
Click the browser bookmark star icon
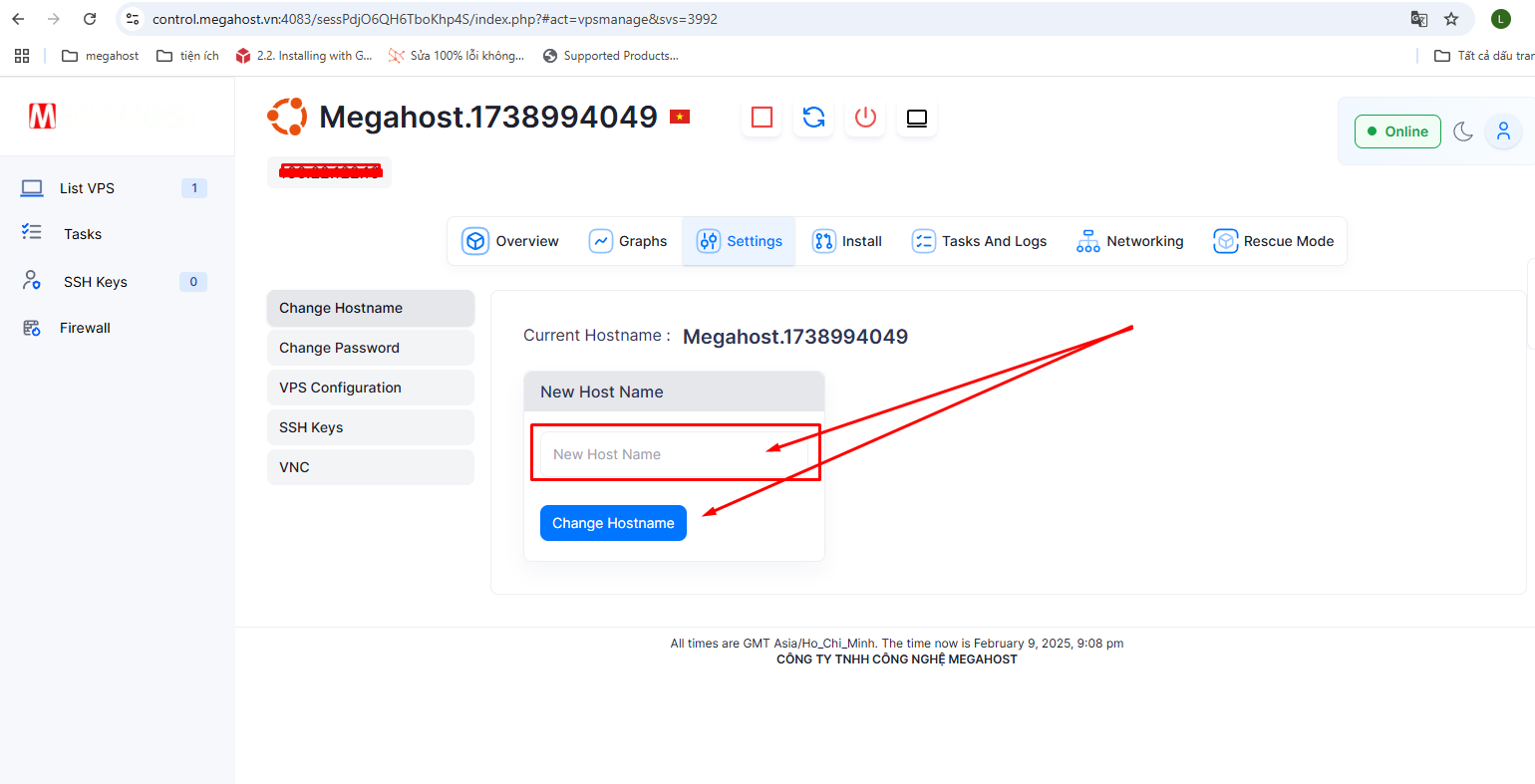(1451, 19)
